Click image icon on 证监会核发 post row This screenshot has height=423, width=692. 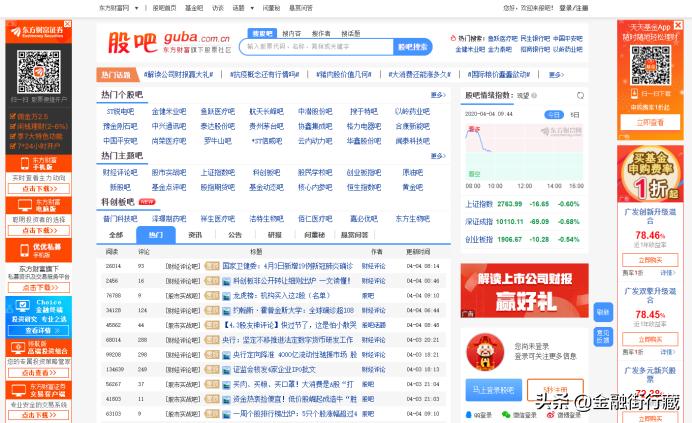point(226,370)
